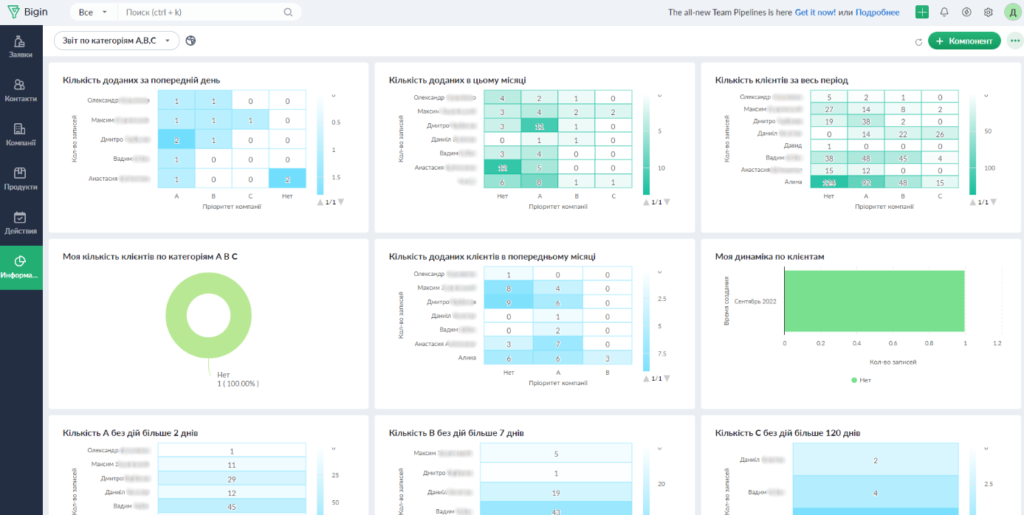The height and width of the screenshot is (515, 1024).
Task: Click the notifications bell icon
Action: (x=944, y=12)
